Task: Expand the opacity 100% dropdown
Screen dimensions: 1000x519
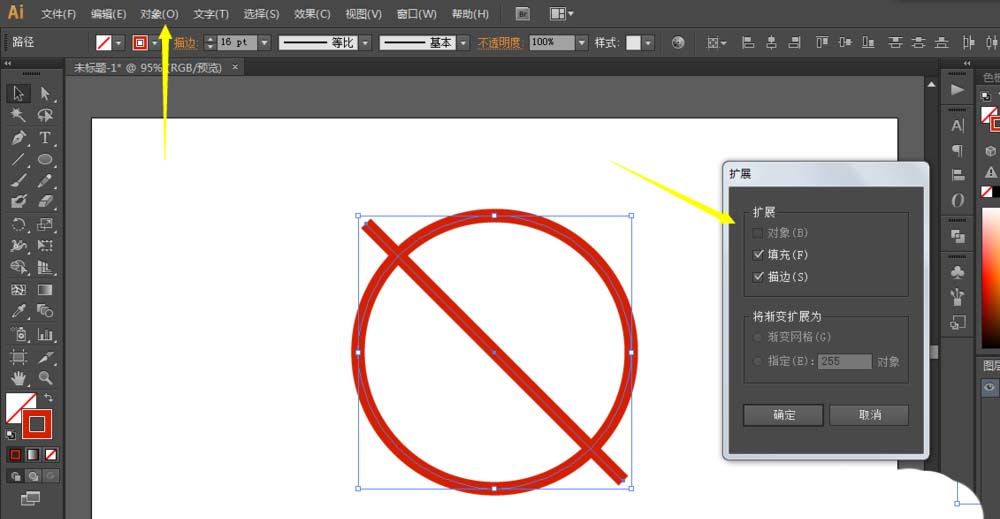Action: [581, 43]
